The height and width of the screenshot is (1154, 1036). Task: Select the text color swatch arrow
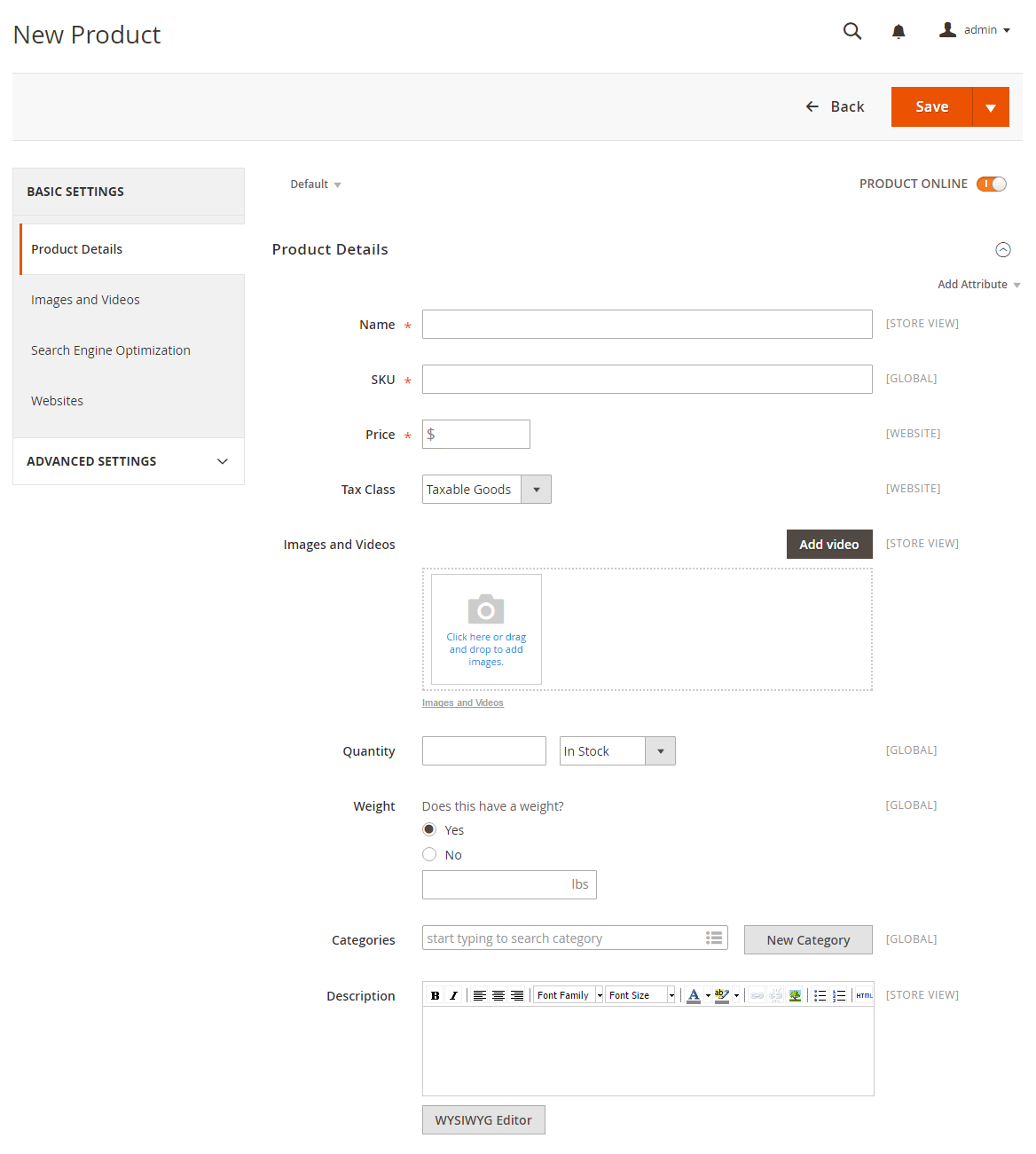[x=707, y=994]
